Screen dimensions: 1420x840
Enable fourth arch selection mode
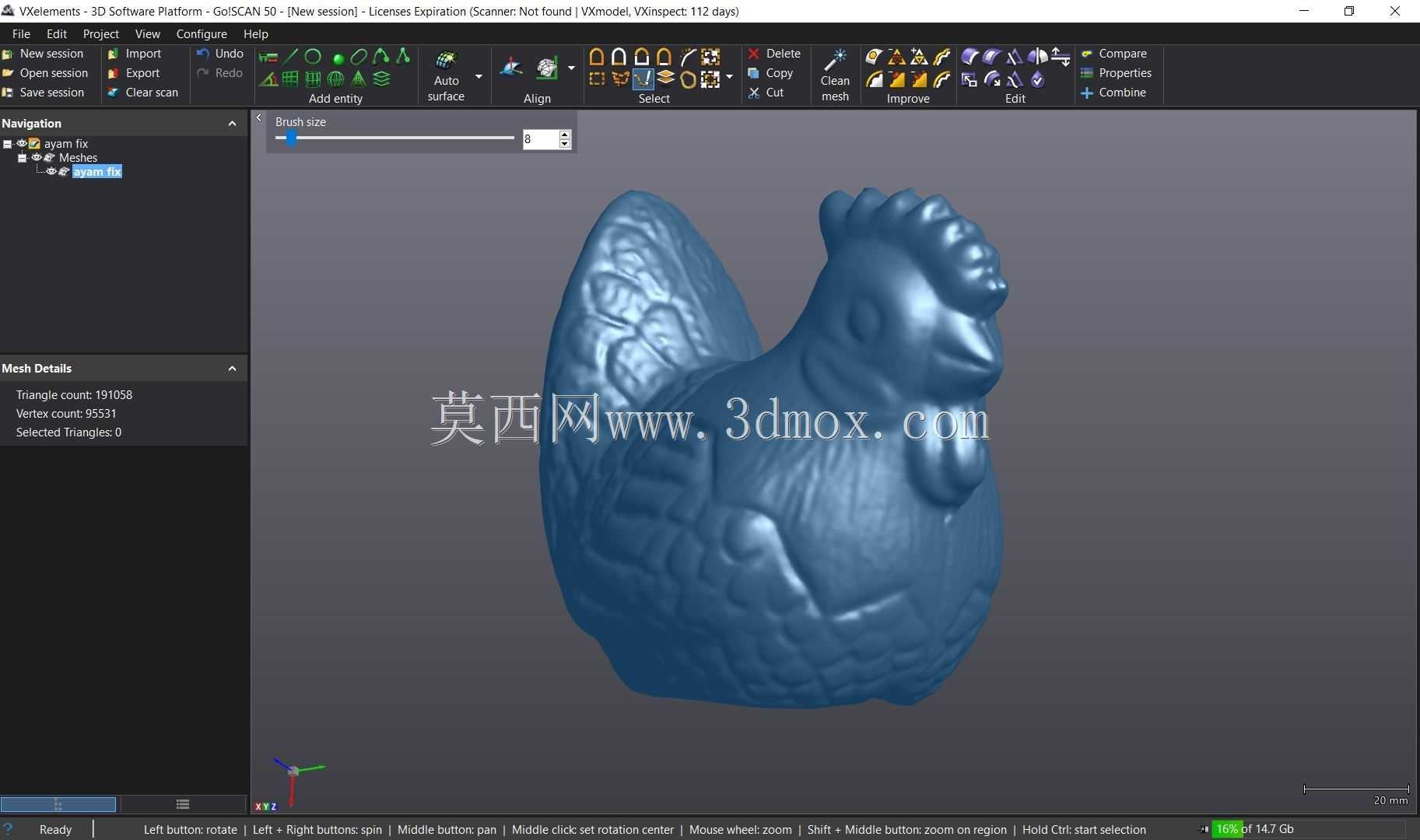(x=664, y=57)
